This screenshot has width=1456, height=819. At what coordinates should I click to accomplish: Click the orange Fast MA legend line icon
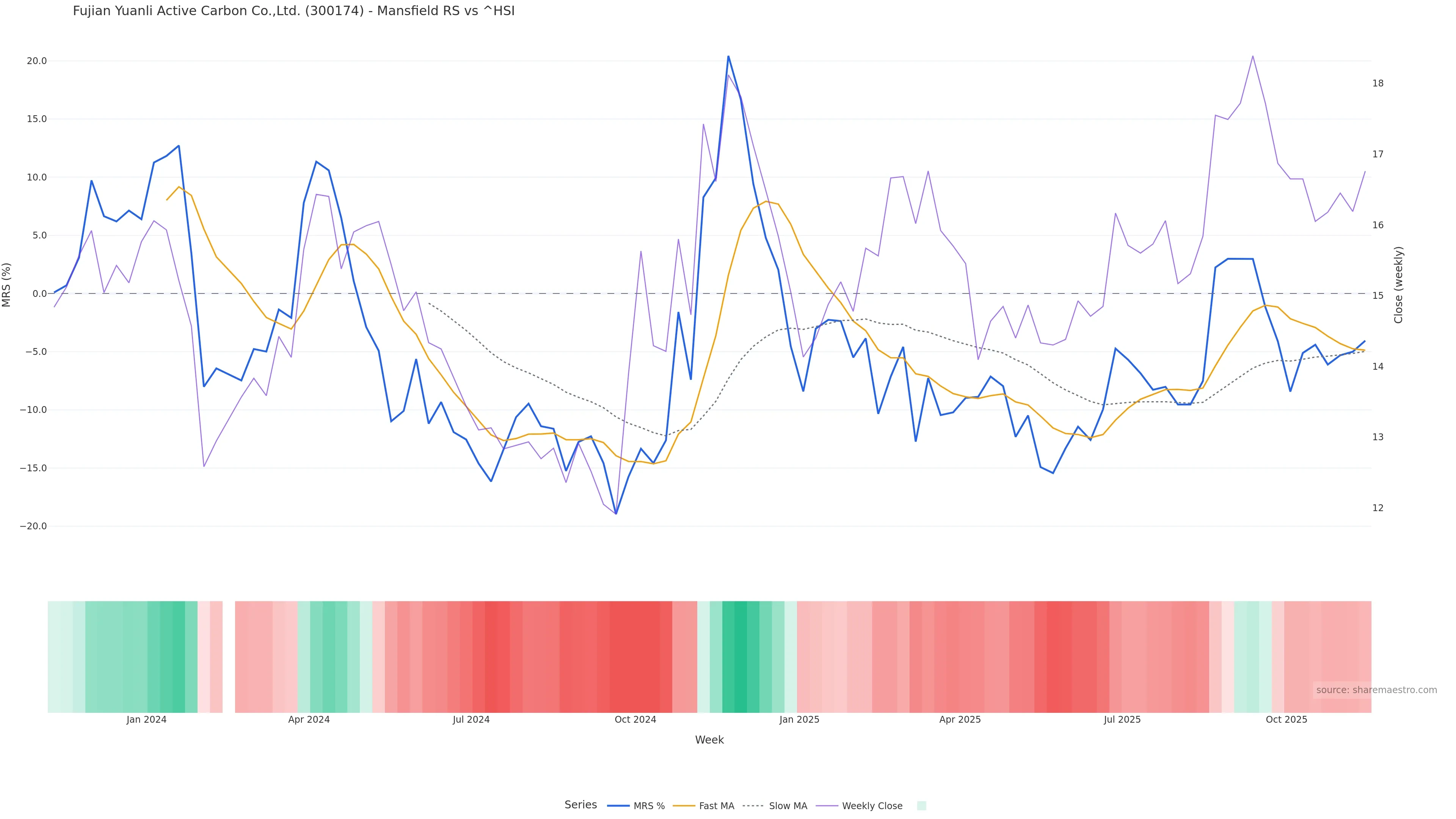(684, 805)
